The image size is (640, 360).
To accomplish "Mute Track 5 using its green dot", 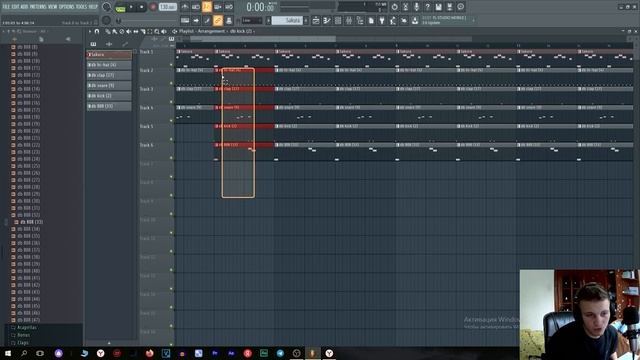I will pyautogui.click(x=171, y=140).
